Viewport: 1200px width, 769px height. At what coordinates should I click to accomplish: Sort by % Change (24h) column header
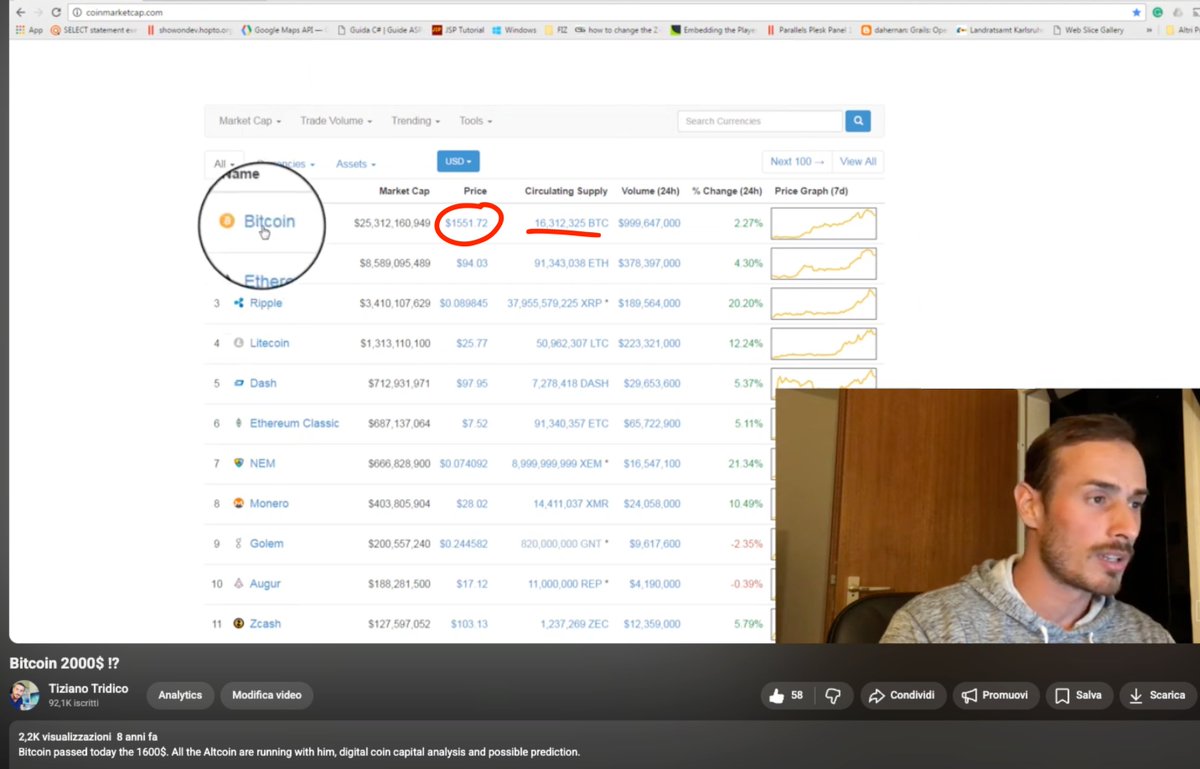[x=727, y=191]
